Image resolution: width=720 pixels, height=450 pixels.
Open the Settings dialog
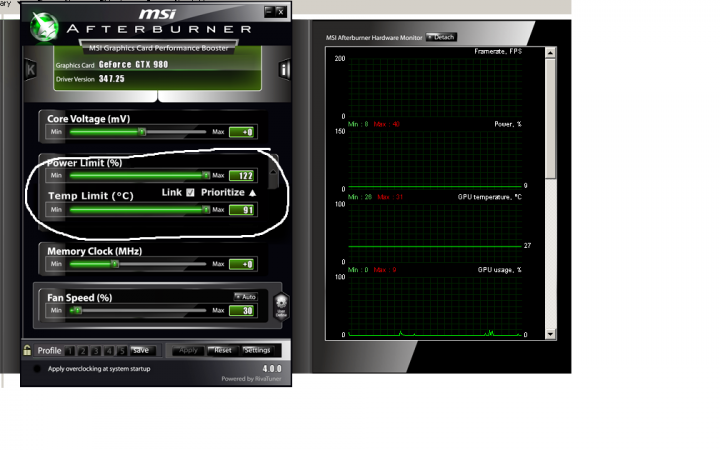(258, 350)
